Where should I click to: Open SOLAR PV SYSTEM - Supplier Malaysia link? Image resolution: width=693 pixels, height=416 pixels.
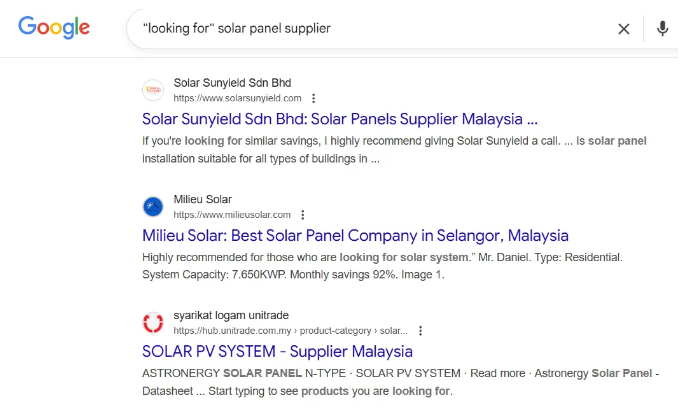tap(277, 352)
